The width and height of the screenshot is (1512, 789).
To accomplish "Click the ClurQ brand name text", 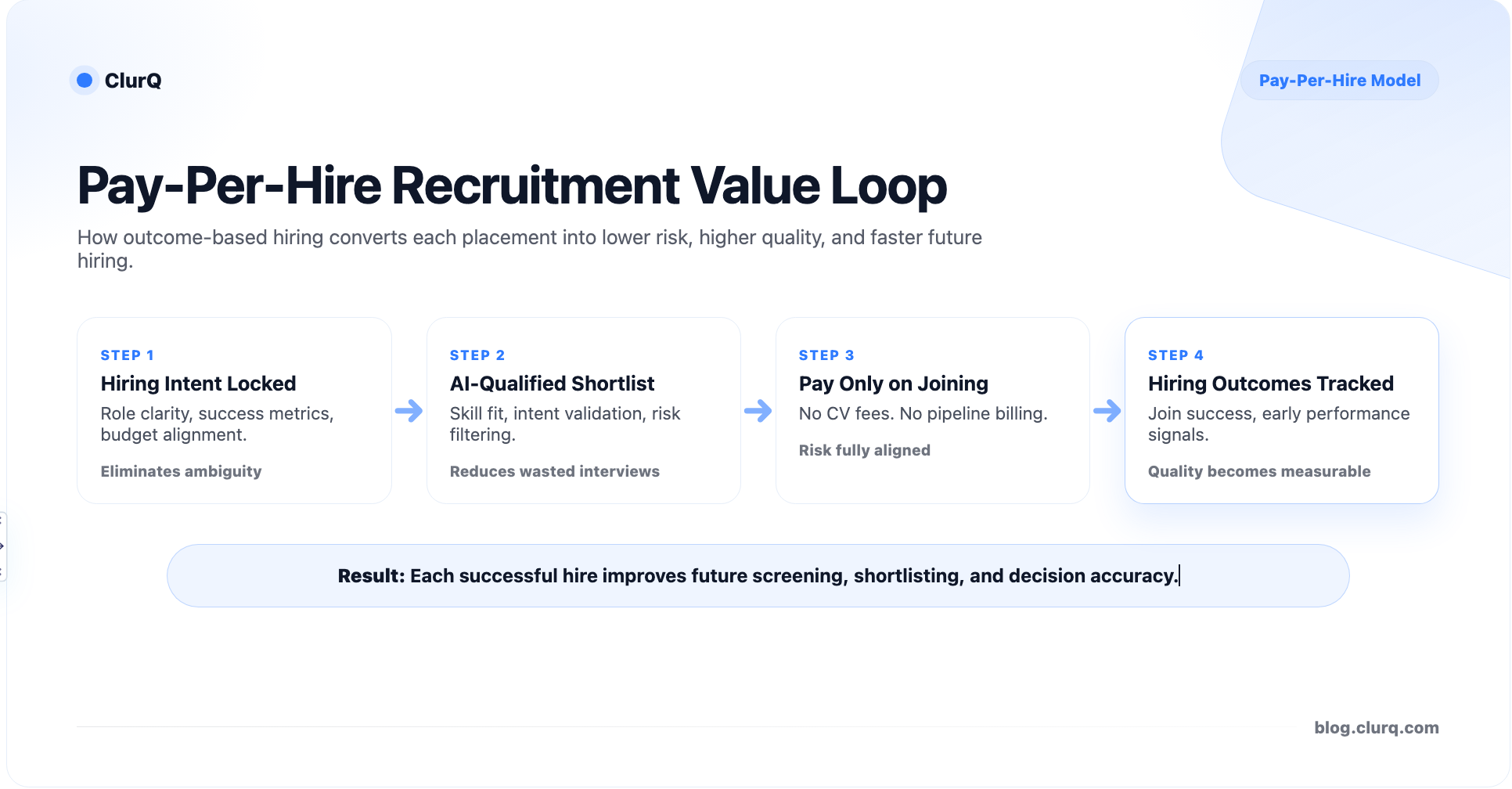I will pyautogui.click(x=133, y=81).
